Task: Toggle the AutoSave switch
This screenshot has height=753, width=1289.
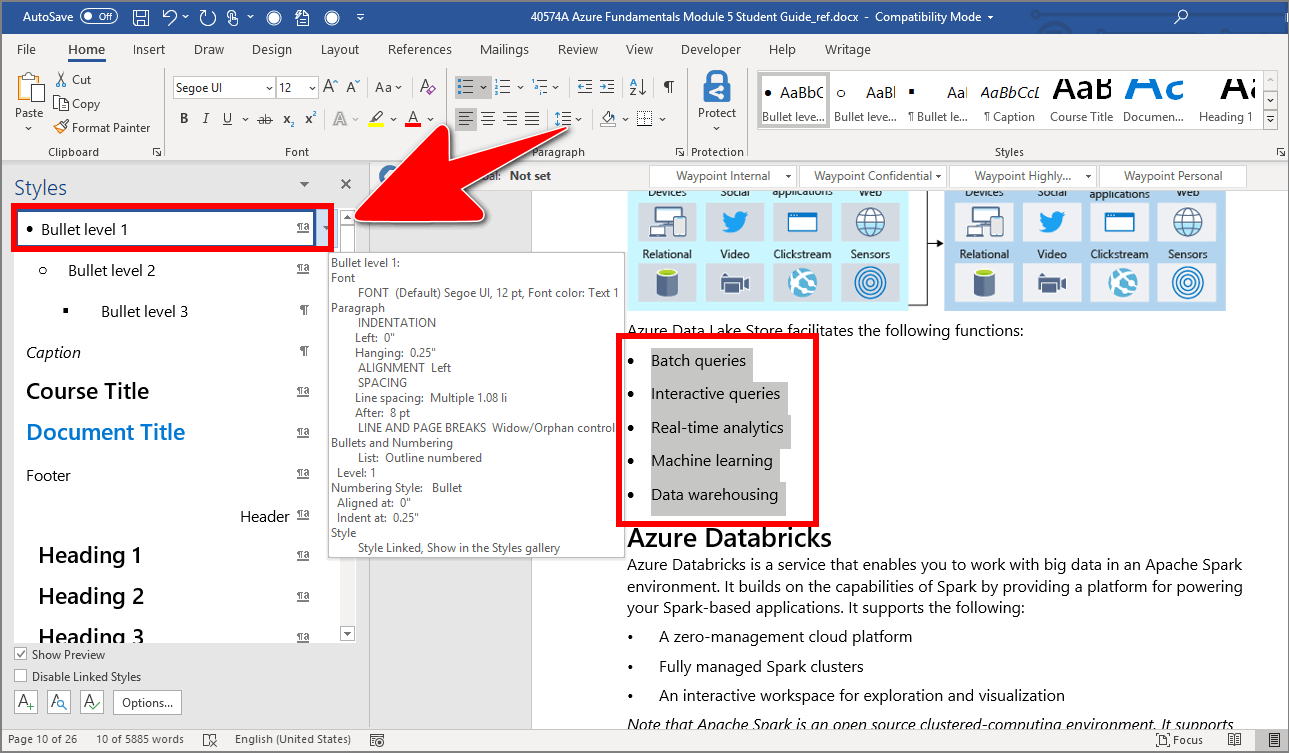Action: [x=99, y=17]
